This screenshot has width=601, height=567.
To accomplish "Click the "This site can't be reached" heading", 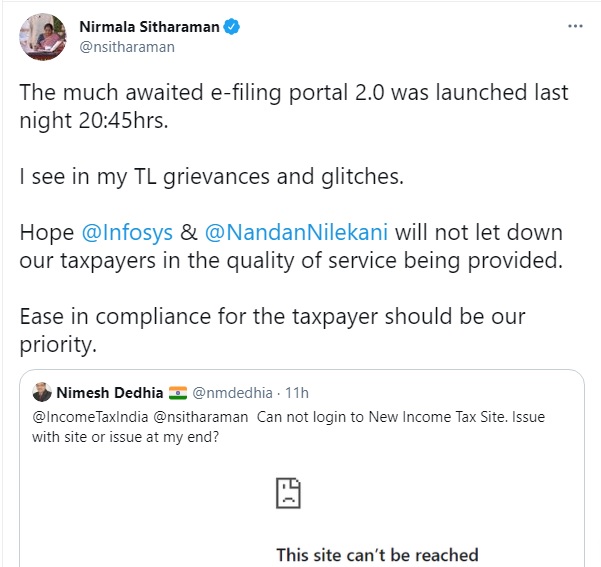I will pos(377,554).
